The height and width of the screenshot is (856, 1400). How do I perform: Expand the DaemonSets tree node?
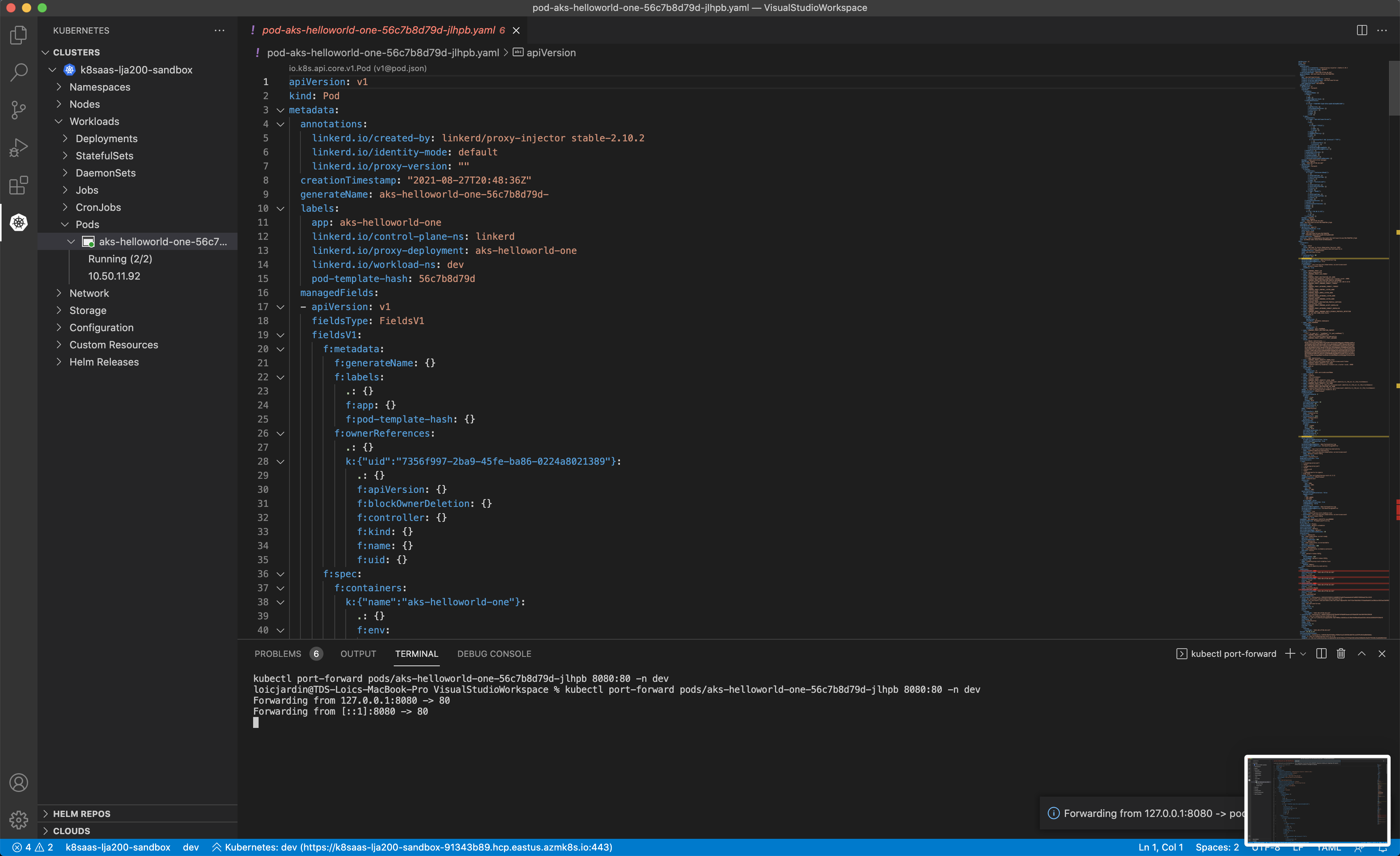tap(65, 173)
